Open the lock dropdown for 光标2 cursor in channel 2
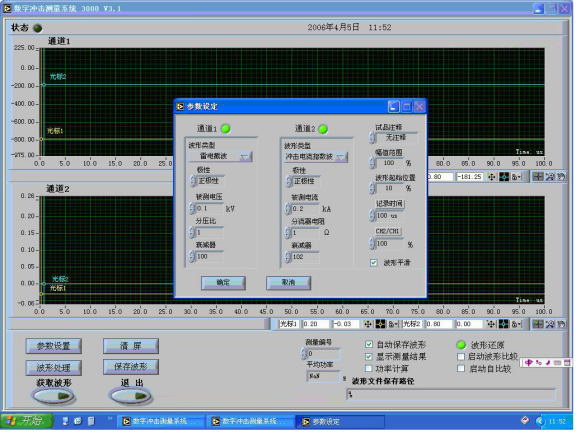The image size is (576, 433). (x=516, y=324)
